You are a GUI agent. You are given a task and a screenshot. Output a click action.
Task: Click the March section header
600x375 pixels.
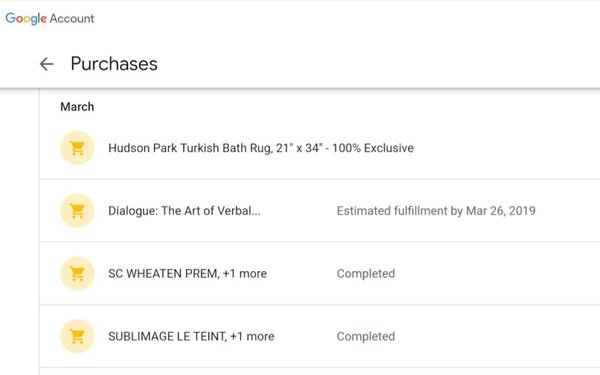tap(77, 107)
